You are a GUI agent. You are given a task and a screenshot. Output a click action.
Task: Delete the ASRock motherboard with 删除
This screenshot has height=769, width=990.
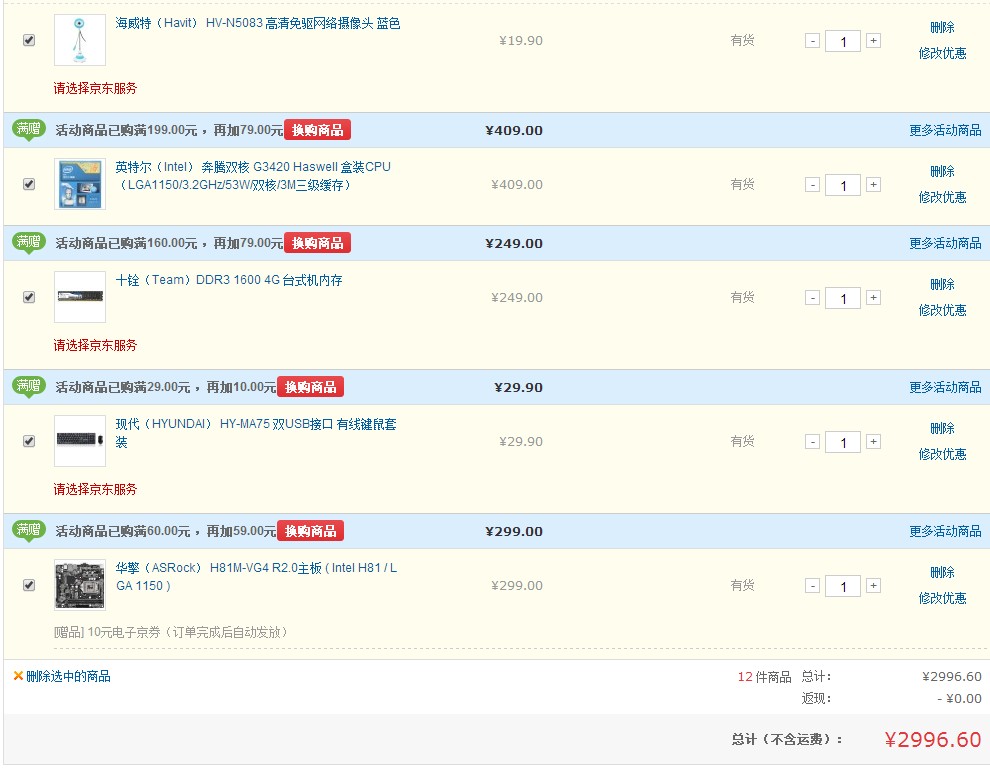point(942,572)
